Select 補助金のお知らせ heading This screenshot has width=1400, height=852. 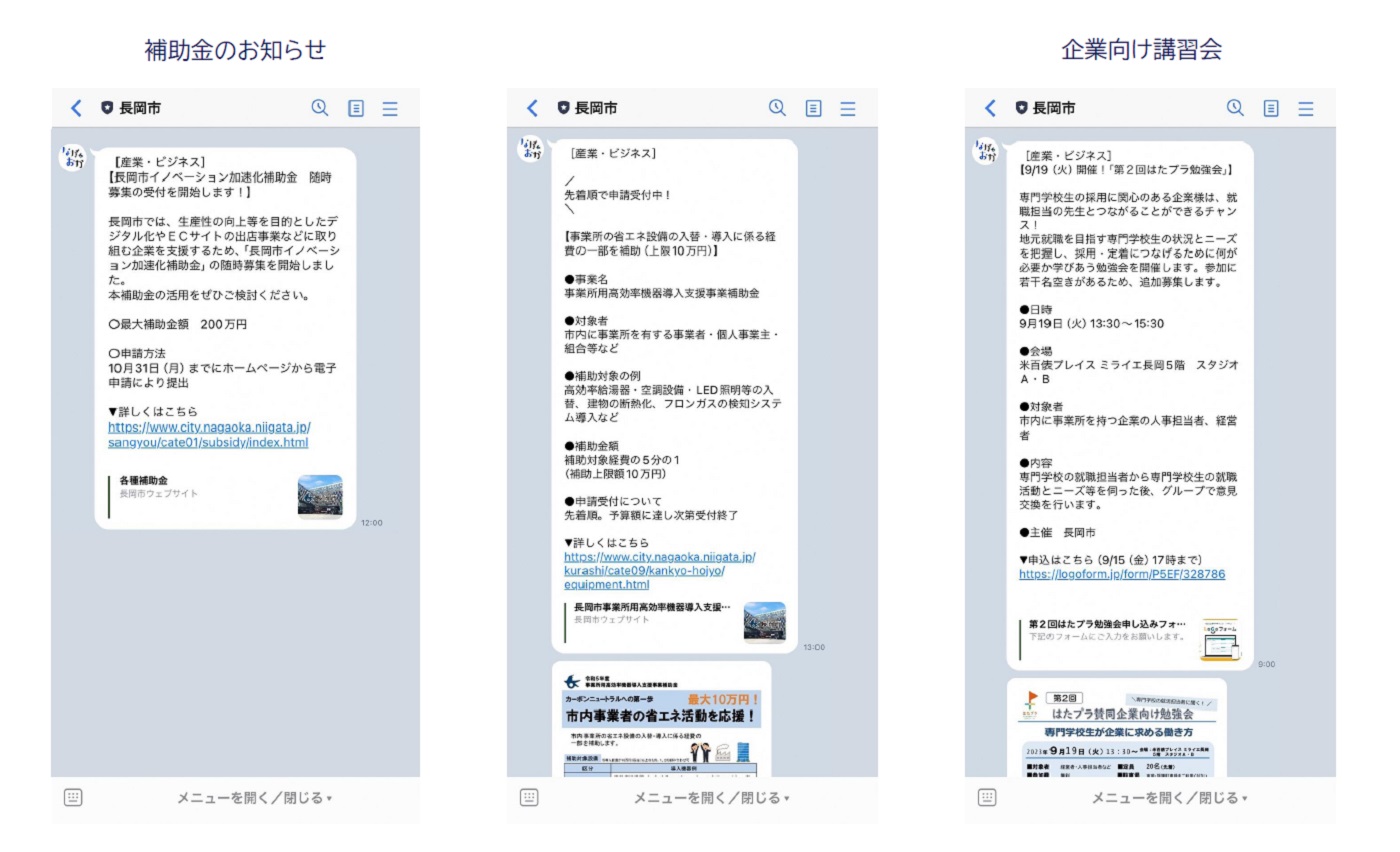pos(235,49)
